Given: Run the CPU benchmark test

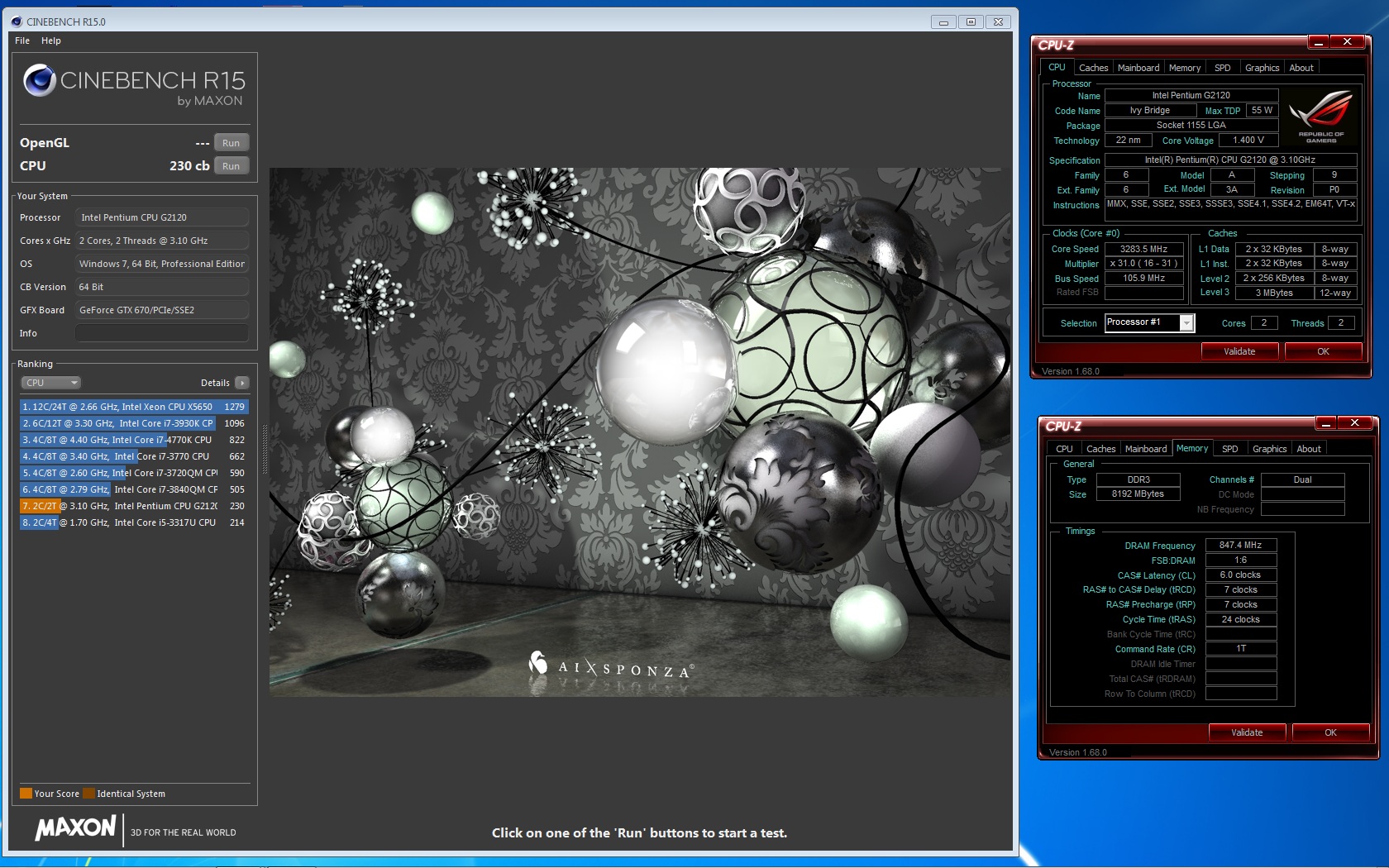Looking at the screenshot, I should (231, 166).
